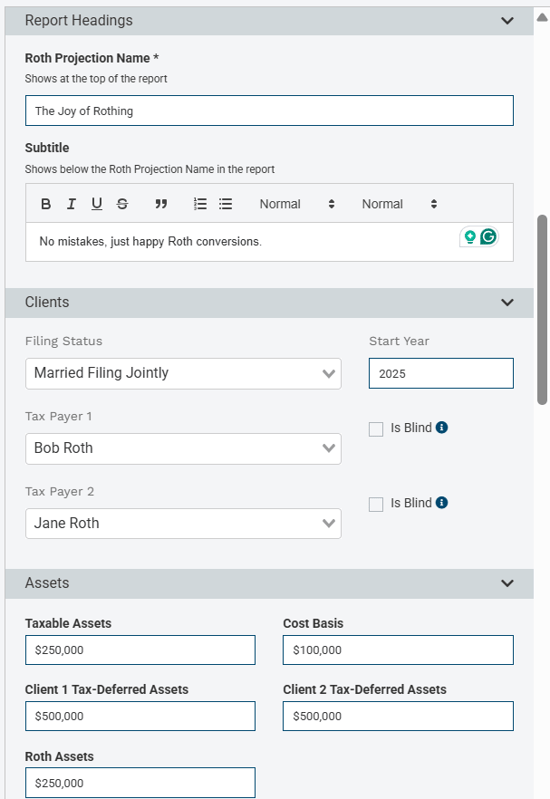Click the Clients section title

(47, 302)
